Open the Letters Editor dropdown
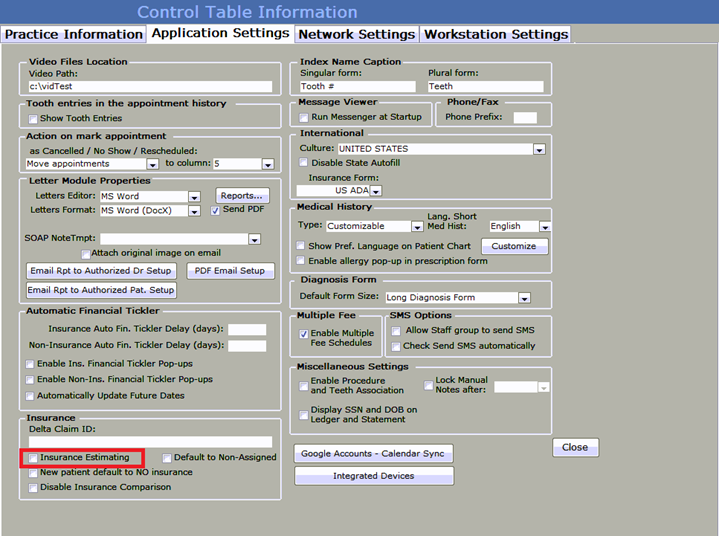719x536 pixels. pyautogui.click(x=194, y=196)
